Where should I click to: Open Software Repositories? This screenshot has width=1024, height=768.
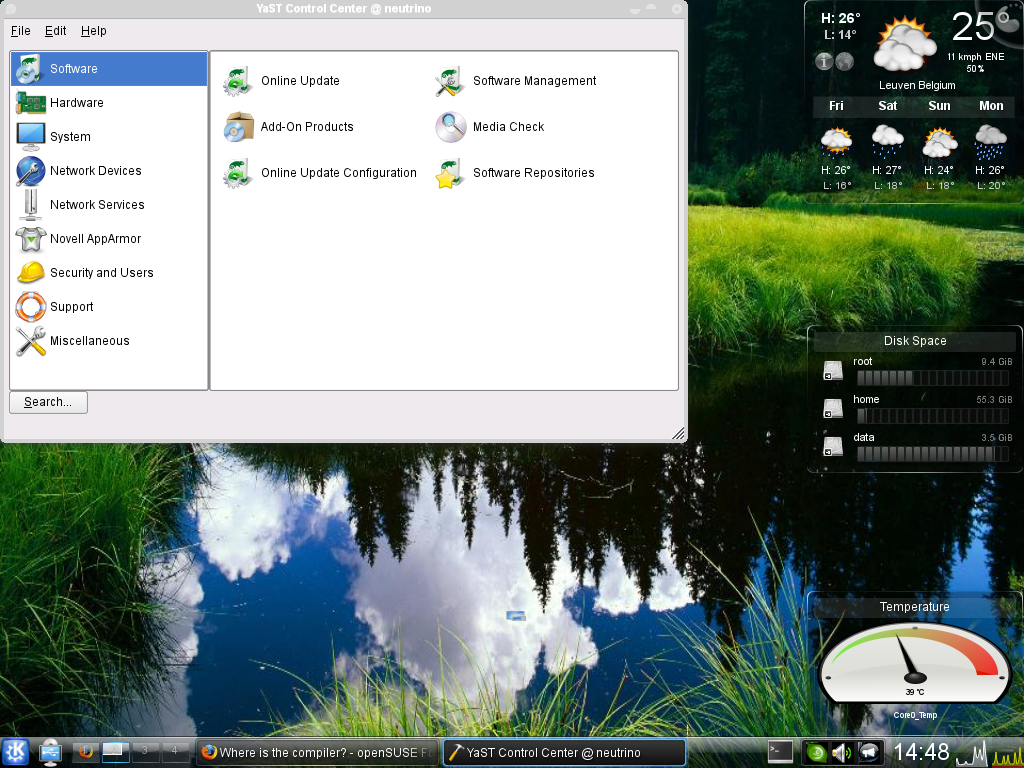[515, 173]
